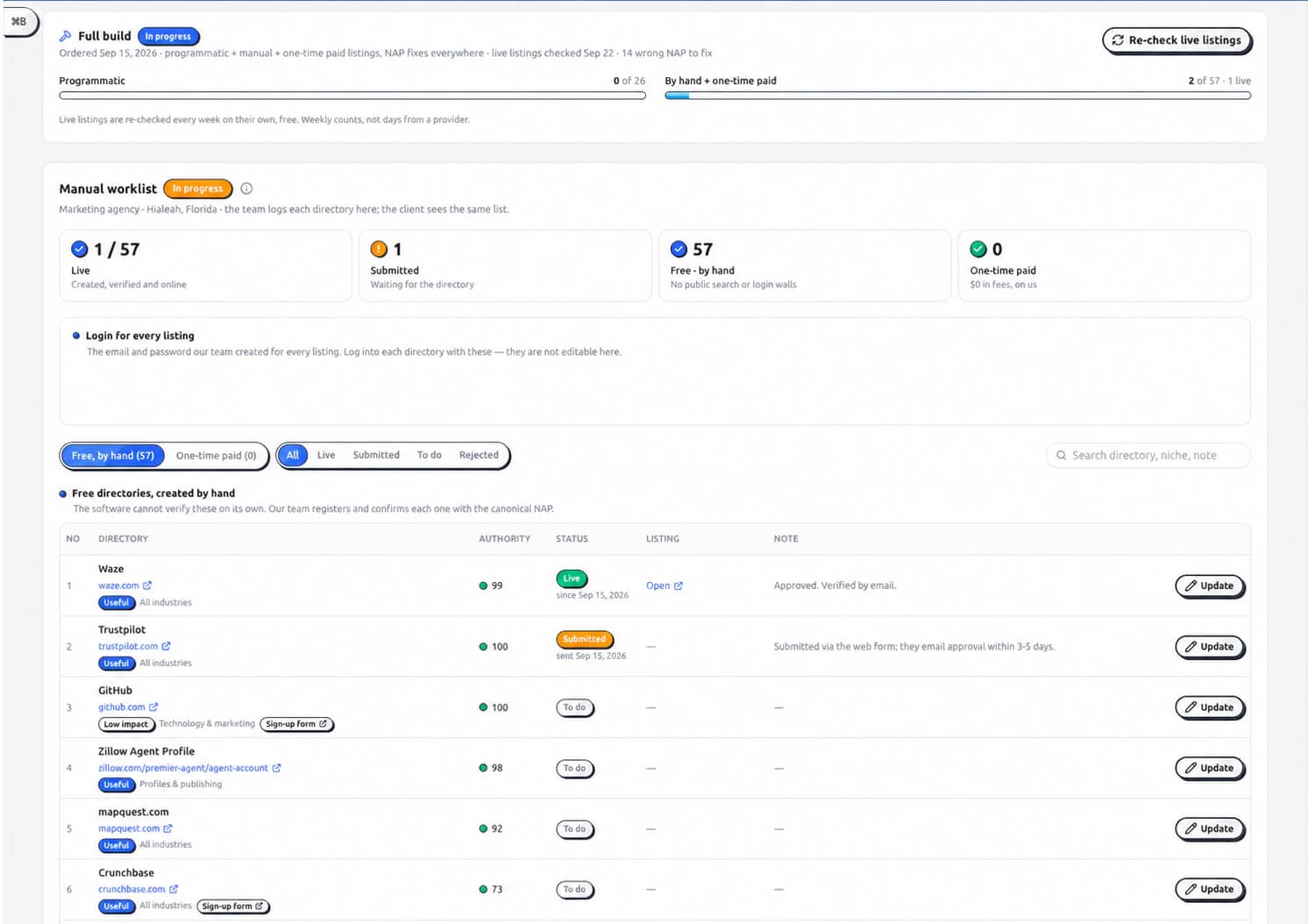Focus the Search directory, niche, note field
This screenshot has width=1308, height=924.
tap(1148, 455)
